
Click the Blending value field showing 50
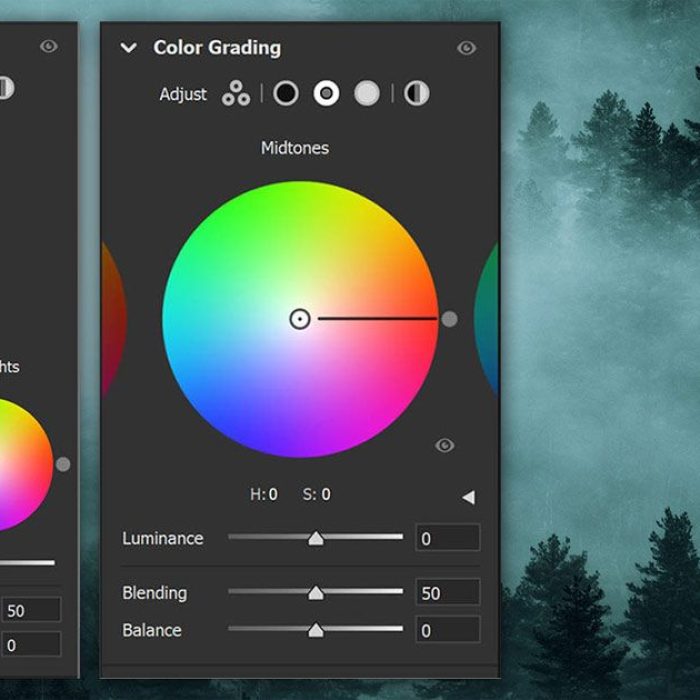click(x=447, y=593)
